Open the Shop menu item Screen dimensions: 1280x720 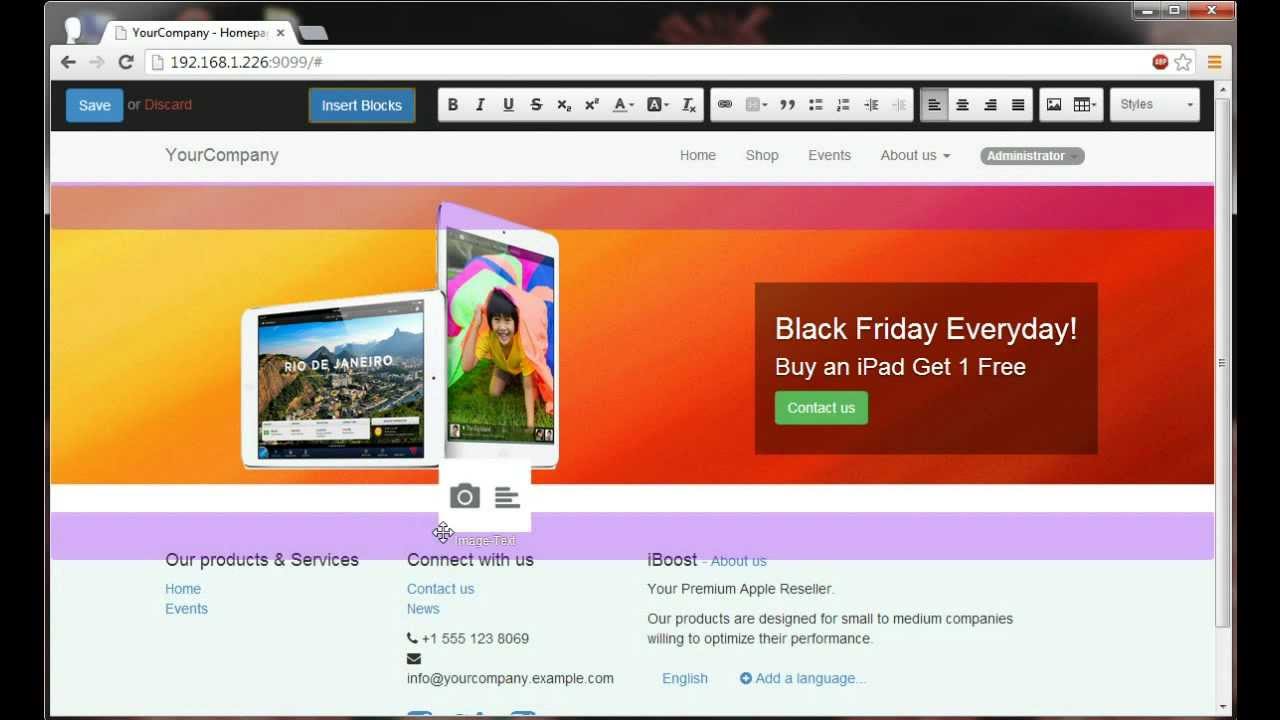tap(762, 155)
